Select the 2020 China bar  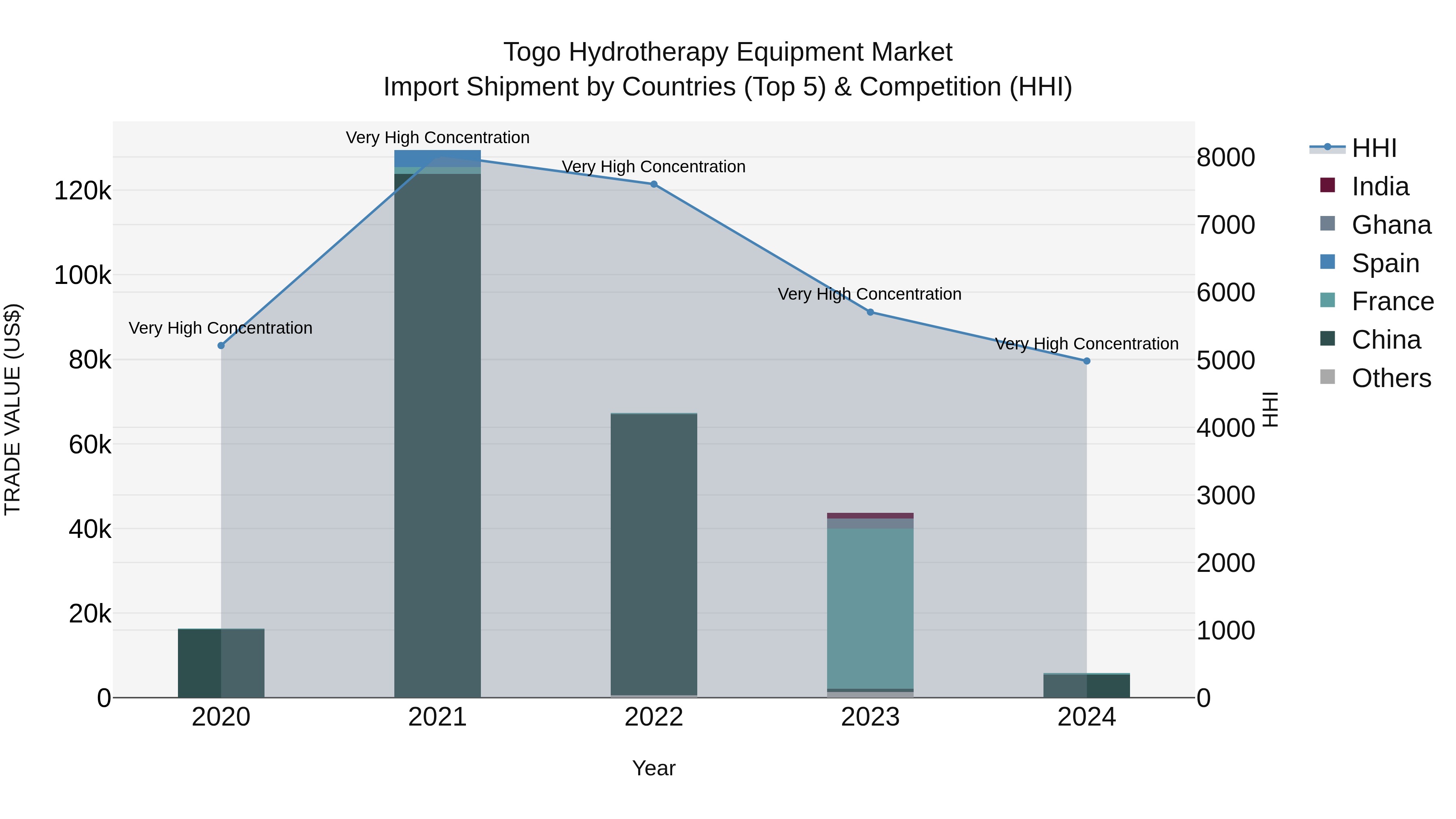221,663
